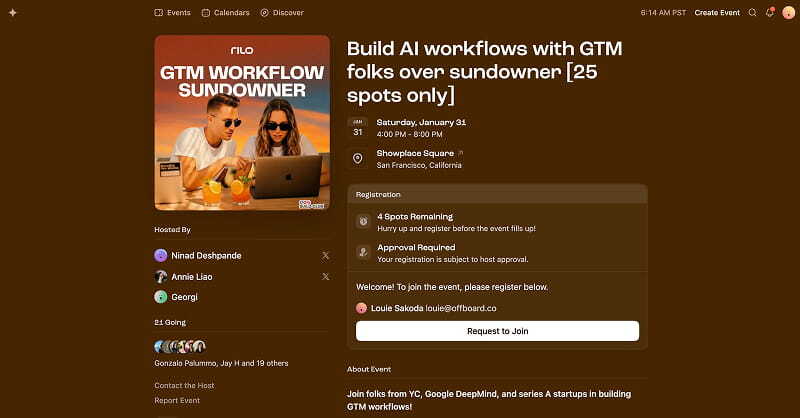This screenshot has height=418, width=800.
Task: Click the event title heading
Action: point(485,72)
